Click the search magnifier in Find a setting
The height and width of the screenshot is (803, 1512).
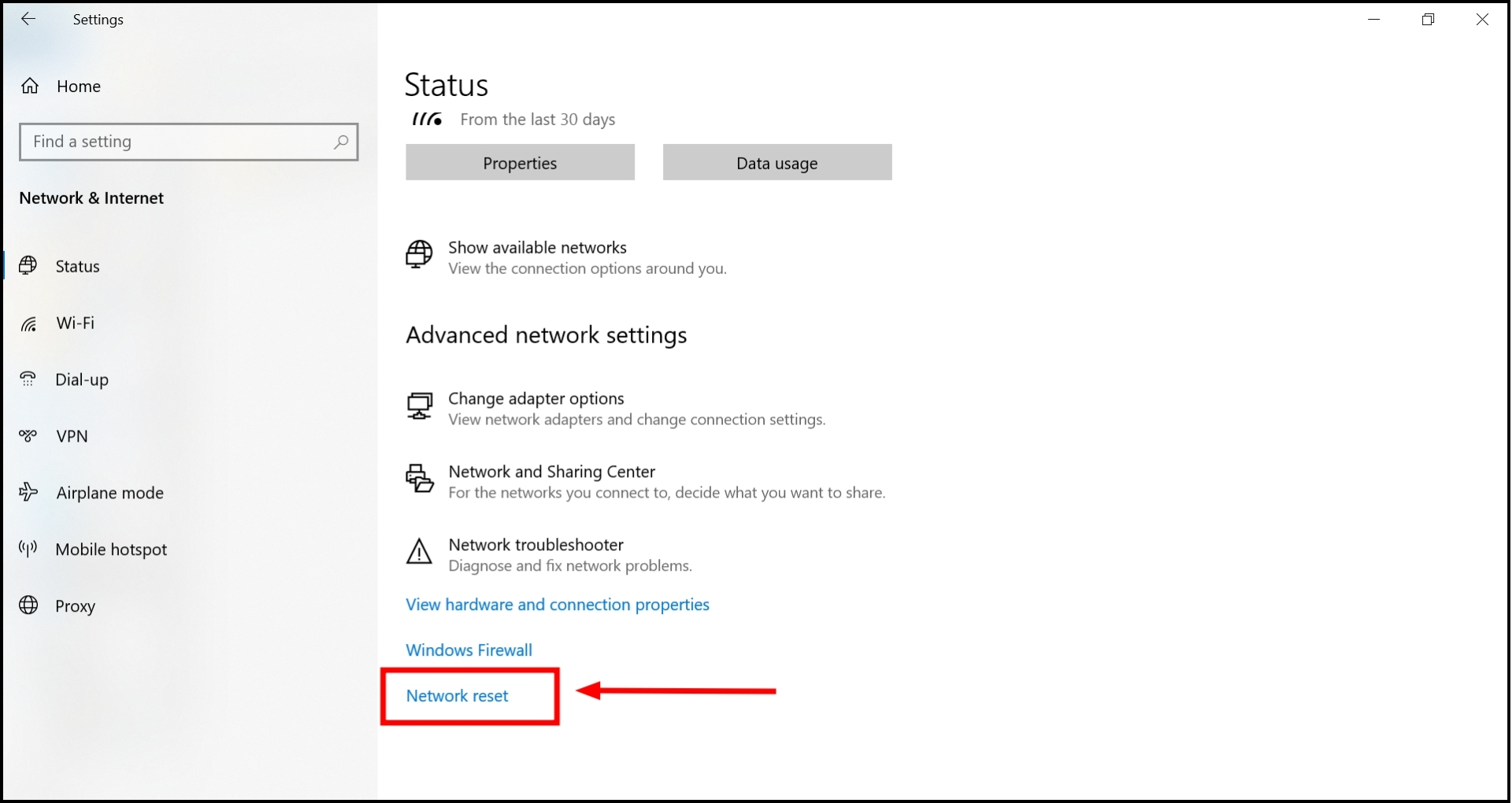pyautogui.click(x=341, y=142)
